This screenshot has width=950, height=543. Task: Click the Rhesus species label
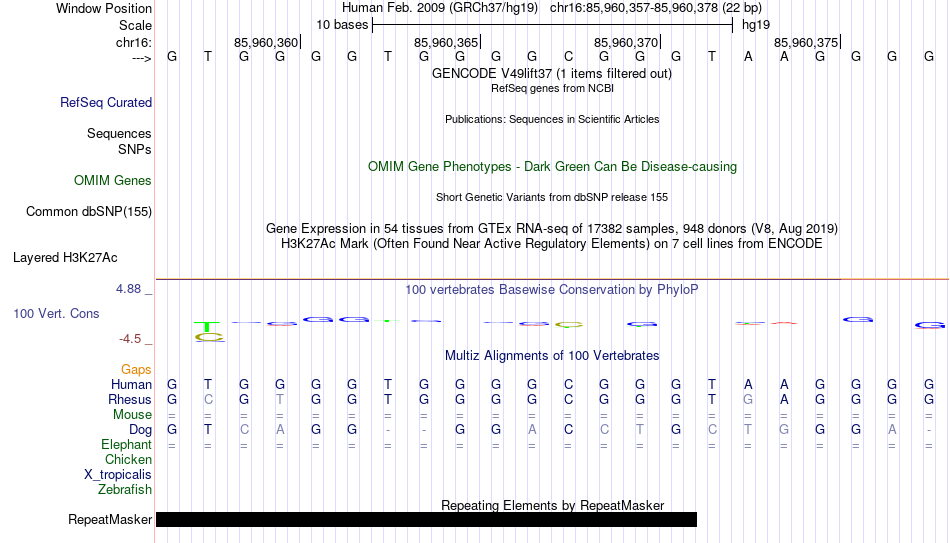pyautogui.click(x=129, y=399)
